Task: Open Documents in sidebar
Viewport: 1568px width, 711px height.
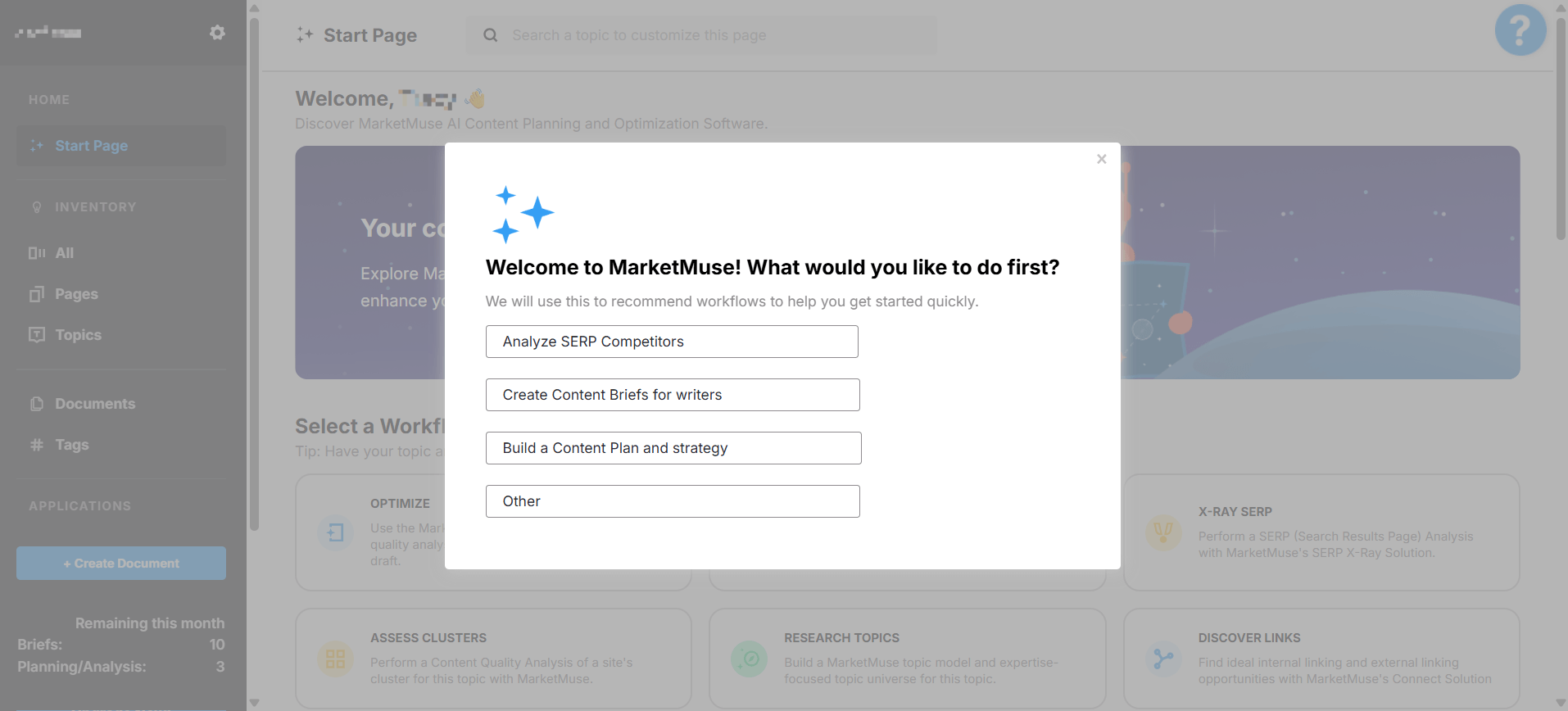Action: point(95,404)
